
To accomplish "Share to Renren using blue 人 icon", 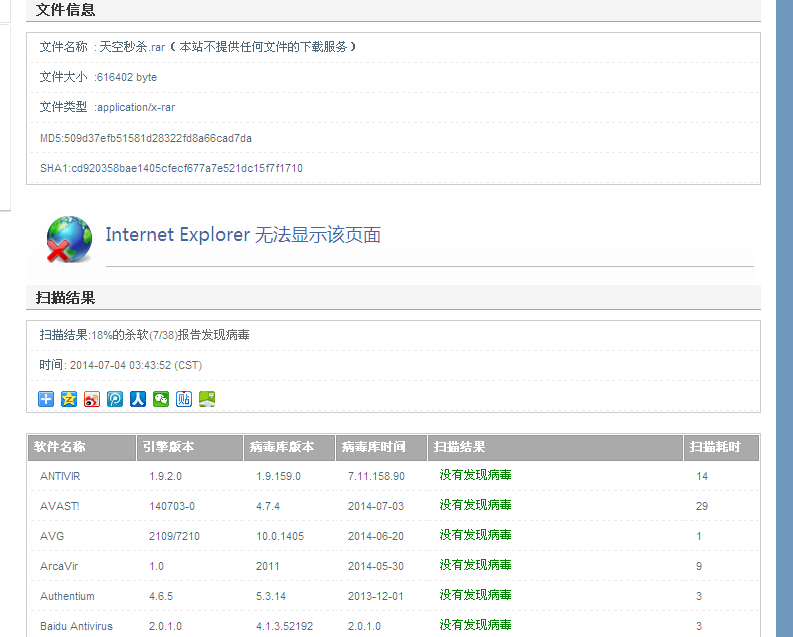I will coord(138,399).
